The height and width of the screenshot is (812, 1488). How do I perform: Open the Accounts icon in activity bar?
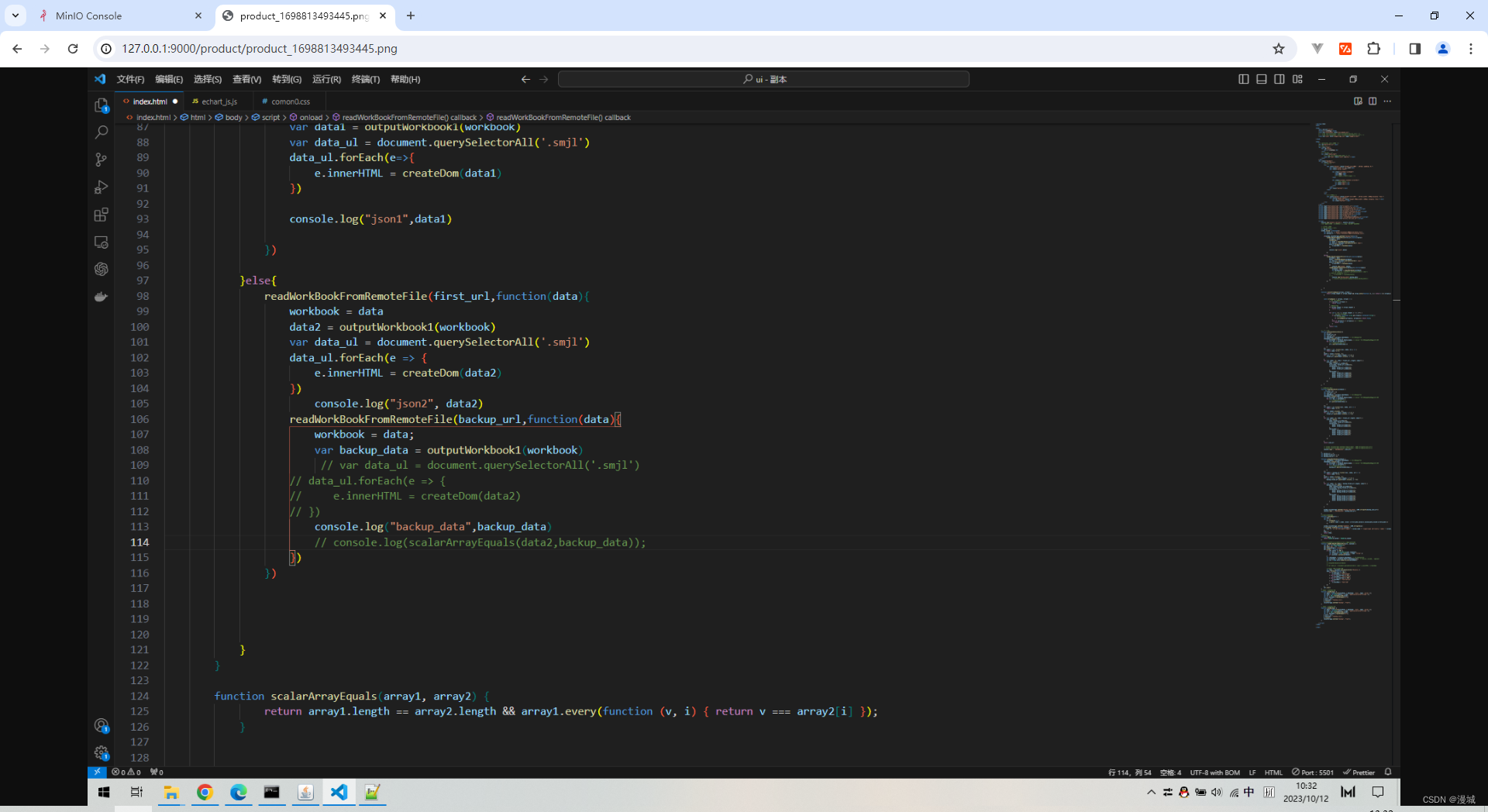(101, 725)
